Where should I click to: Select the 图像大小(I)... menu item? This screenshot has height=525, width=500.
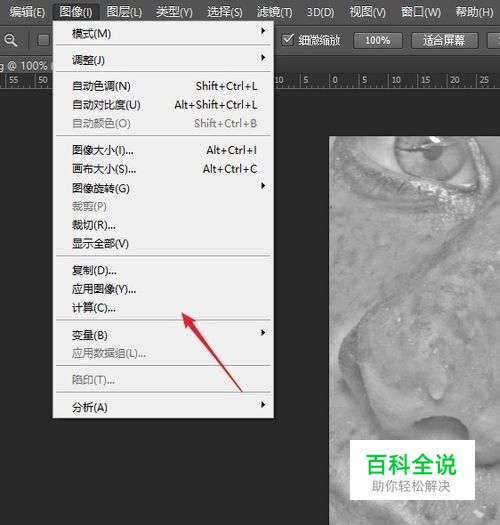pyautogui.click(x=163, y=150)
